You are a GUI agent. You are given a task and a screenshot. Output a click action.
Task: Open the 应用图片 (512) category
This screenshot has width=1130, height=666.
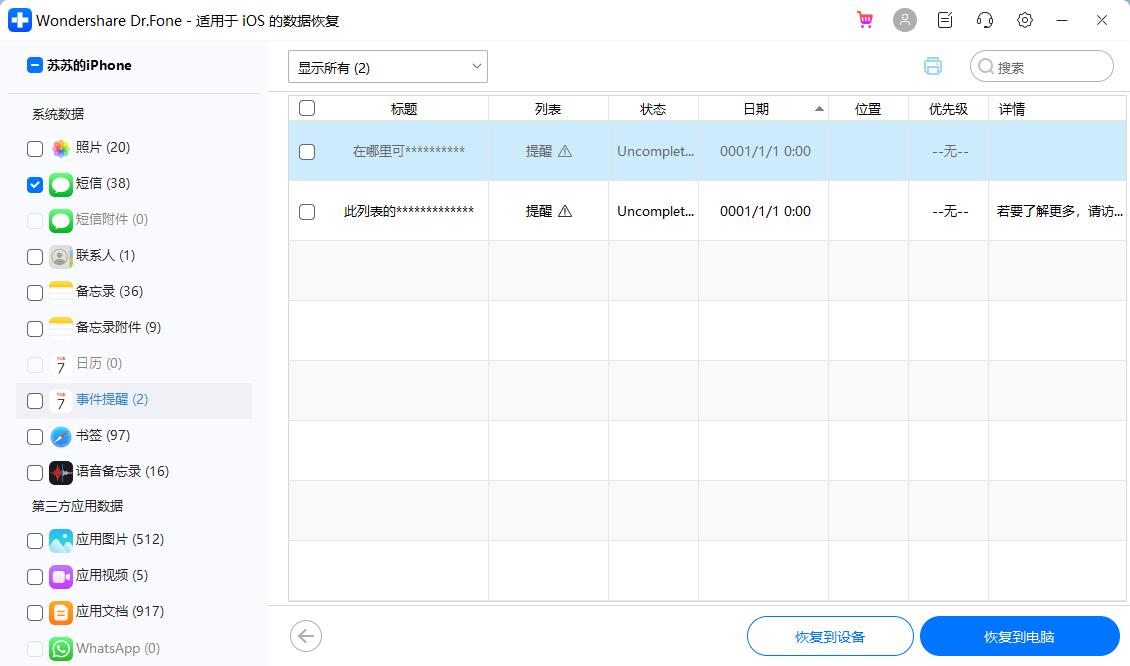point(119,540)
